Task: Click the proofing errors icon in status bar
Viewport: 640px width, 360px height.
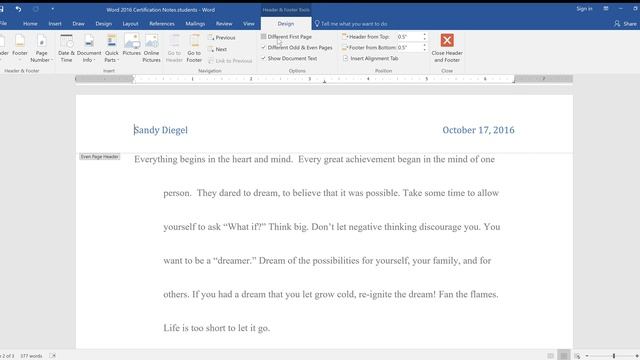Action: coord(52,356)
